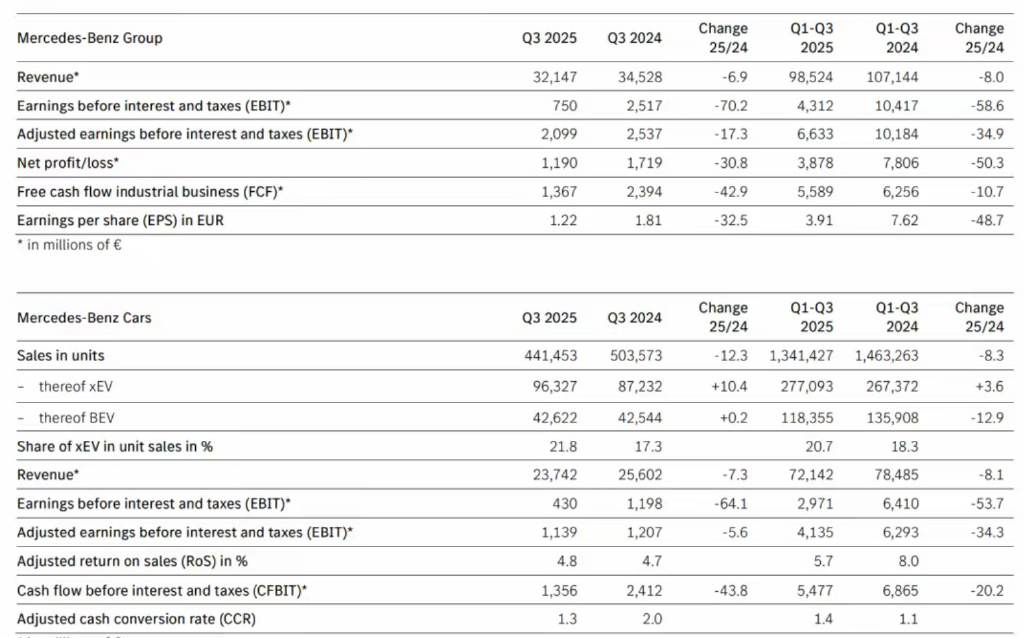This screenshot has width=1024, height=638.
Task: Click the "Mercedes-Benz Group" table heading
Action: click(89, 38)
